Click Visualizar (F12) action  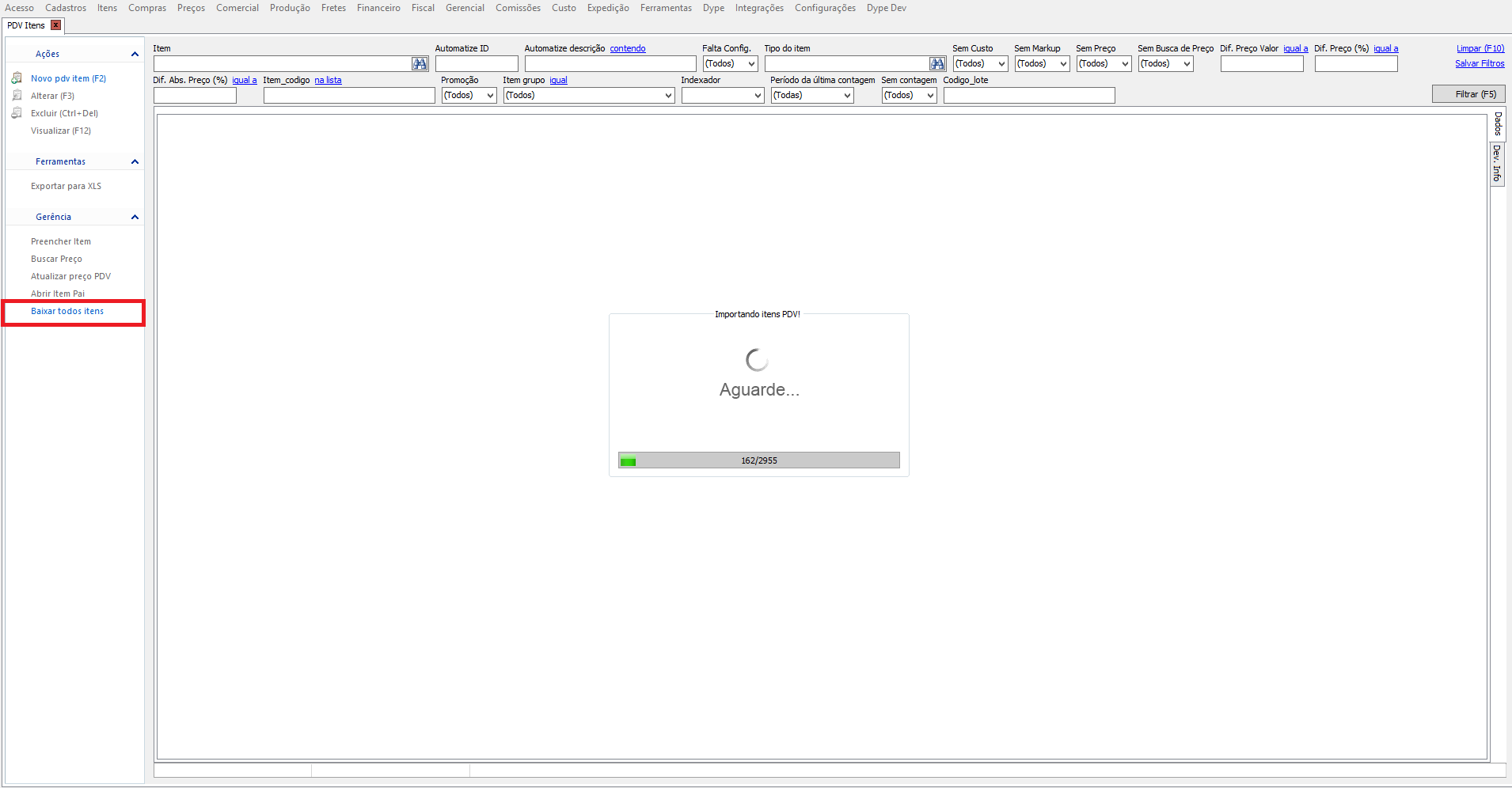pos(61,131)
